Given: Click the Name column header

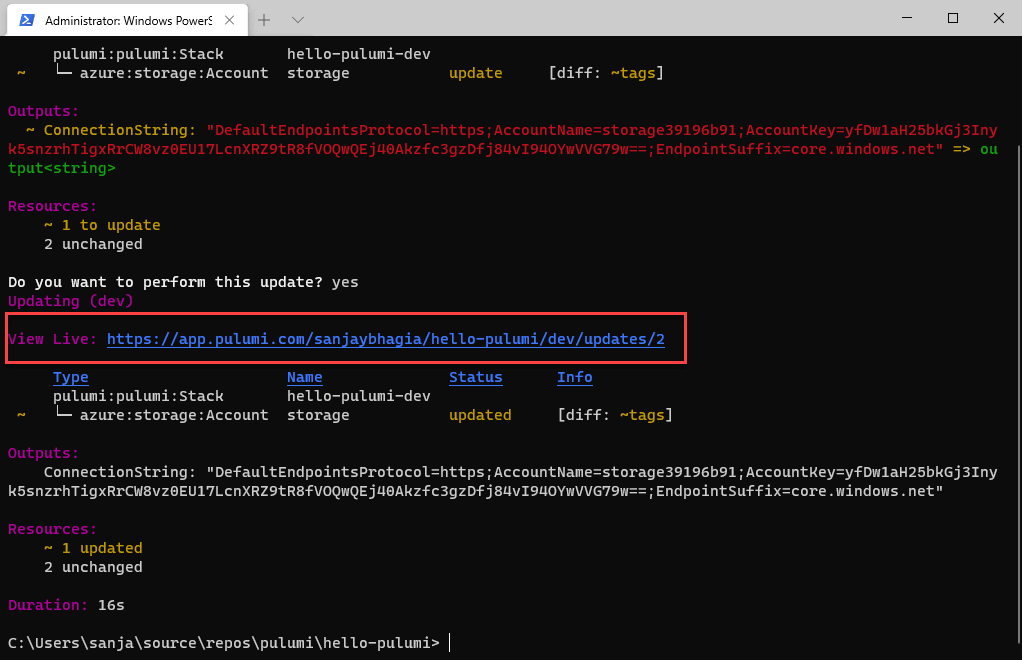Looking at the screenshot, I should [x=304, y=377].
